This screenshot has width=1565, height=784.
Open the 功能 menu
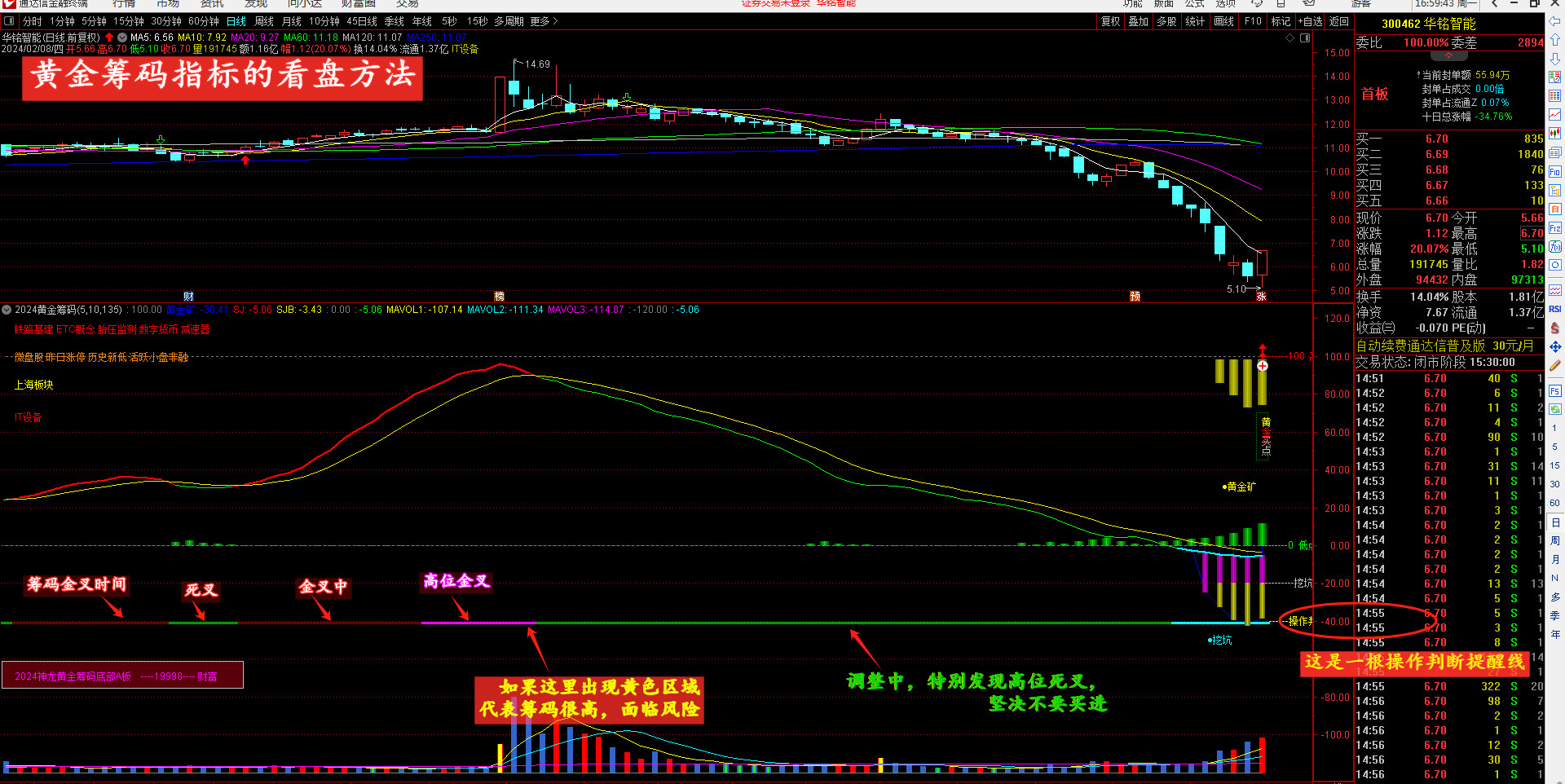1133,4
